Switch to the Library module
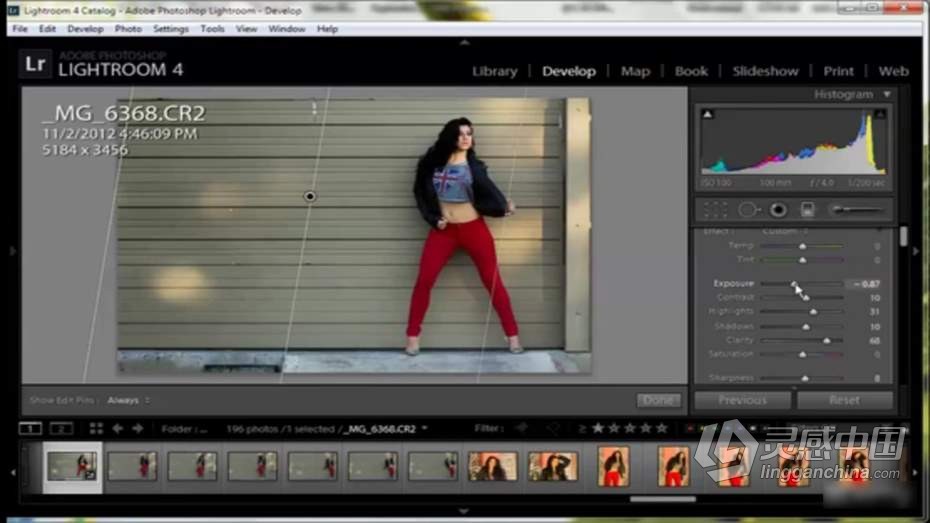Screen dimensions: 930x523 coord(495,71)
